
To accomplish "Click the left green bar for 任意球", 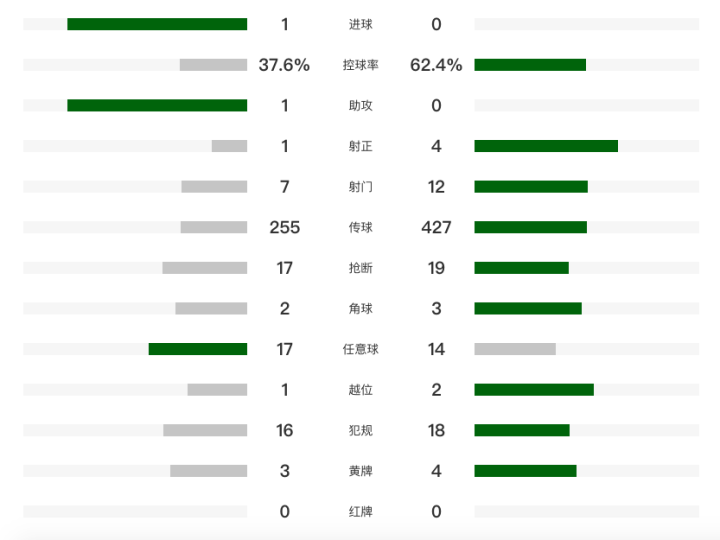I will click(x=198, y=349).
